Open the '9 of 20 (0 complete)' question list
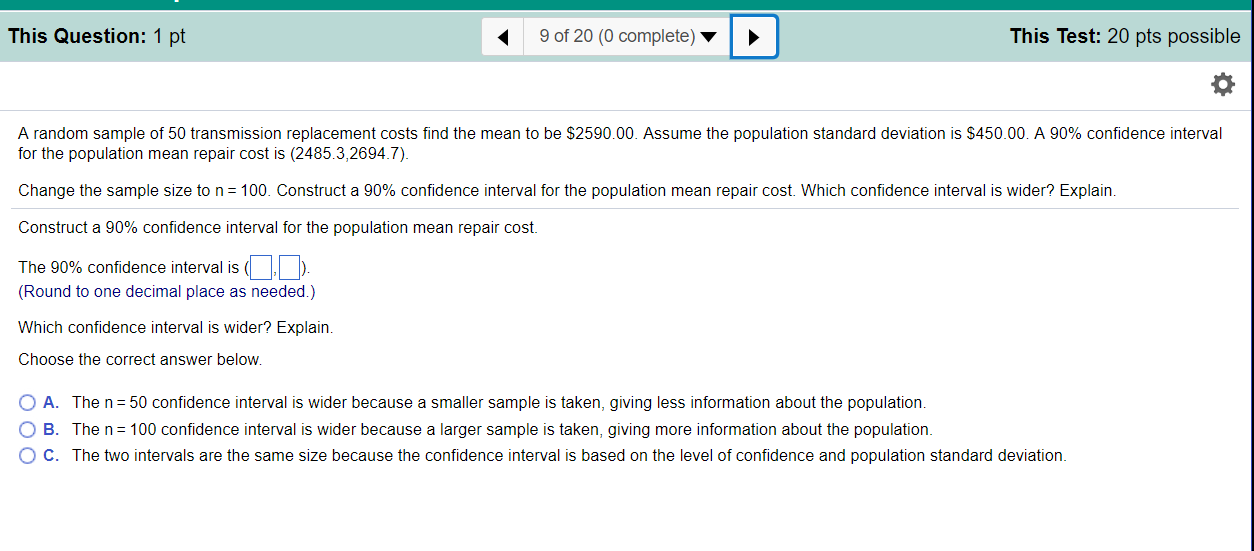Screen dimensions: 1254x551 point(626,37)
